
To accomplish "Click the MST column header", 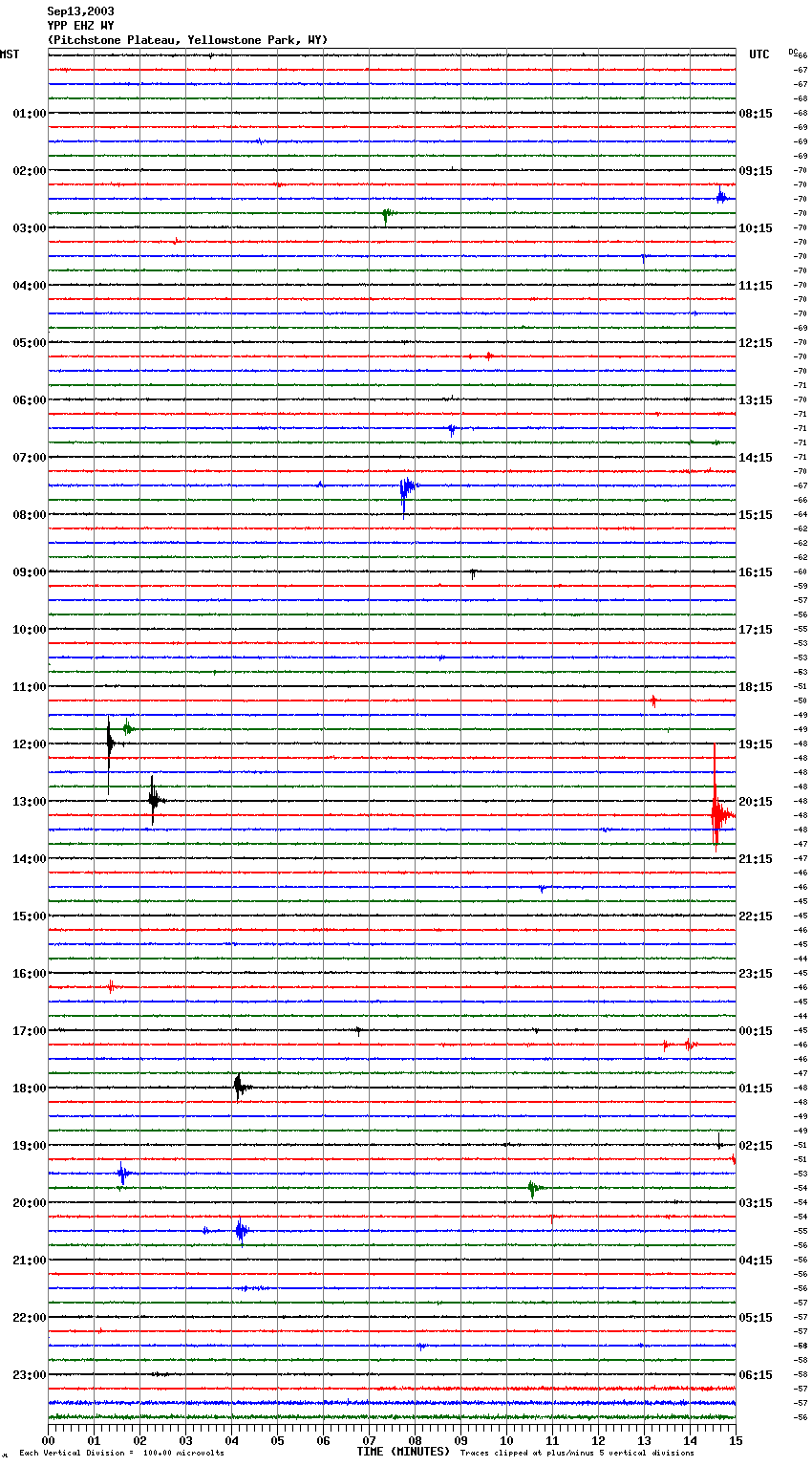I will tap(10, 54).
